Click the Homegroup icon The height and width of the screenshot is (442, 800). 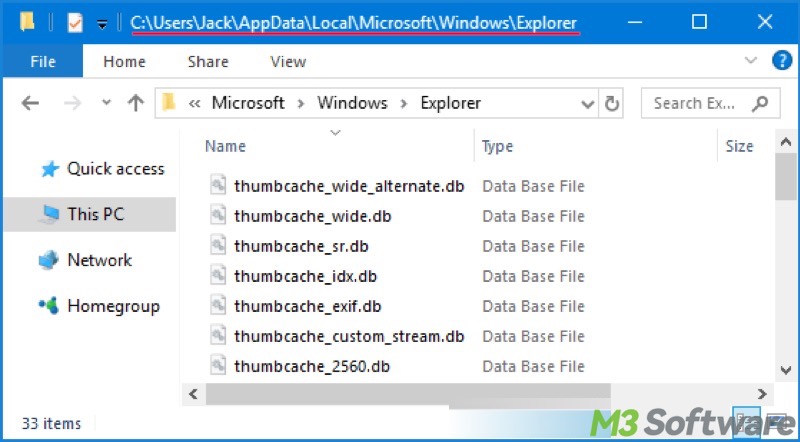49,306
